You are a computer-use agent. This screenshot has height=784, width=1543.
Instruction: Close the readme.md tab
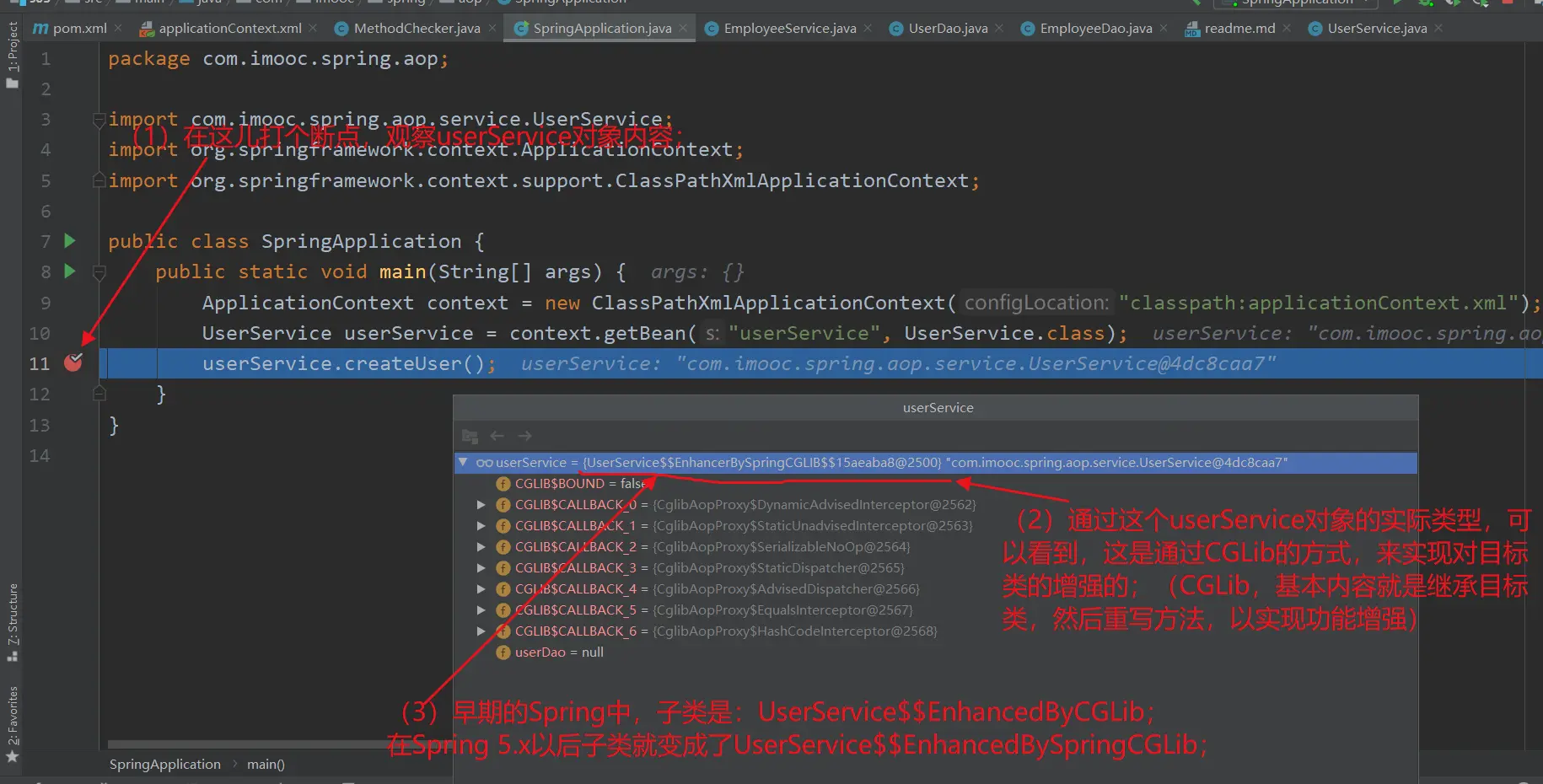click(1287, 28)
